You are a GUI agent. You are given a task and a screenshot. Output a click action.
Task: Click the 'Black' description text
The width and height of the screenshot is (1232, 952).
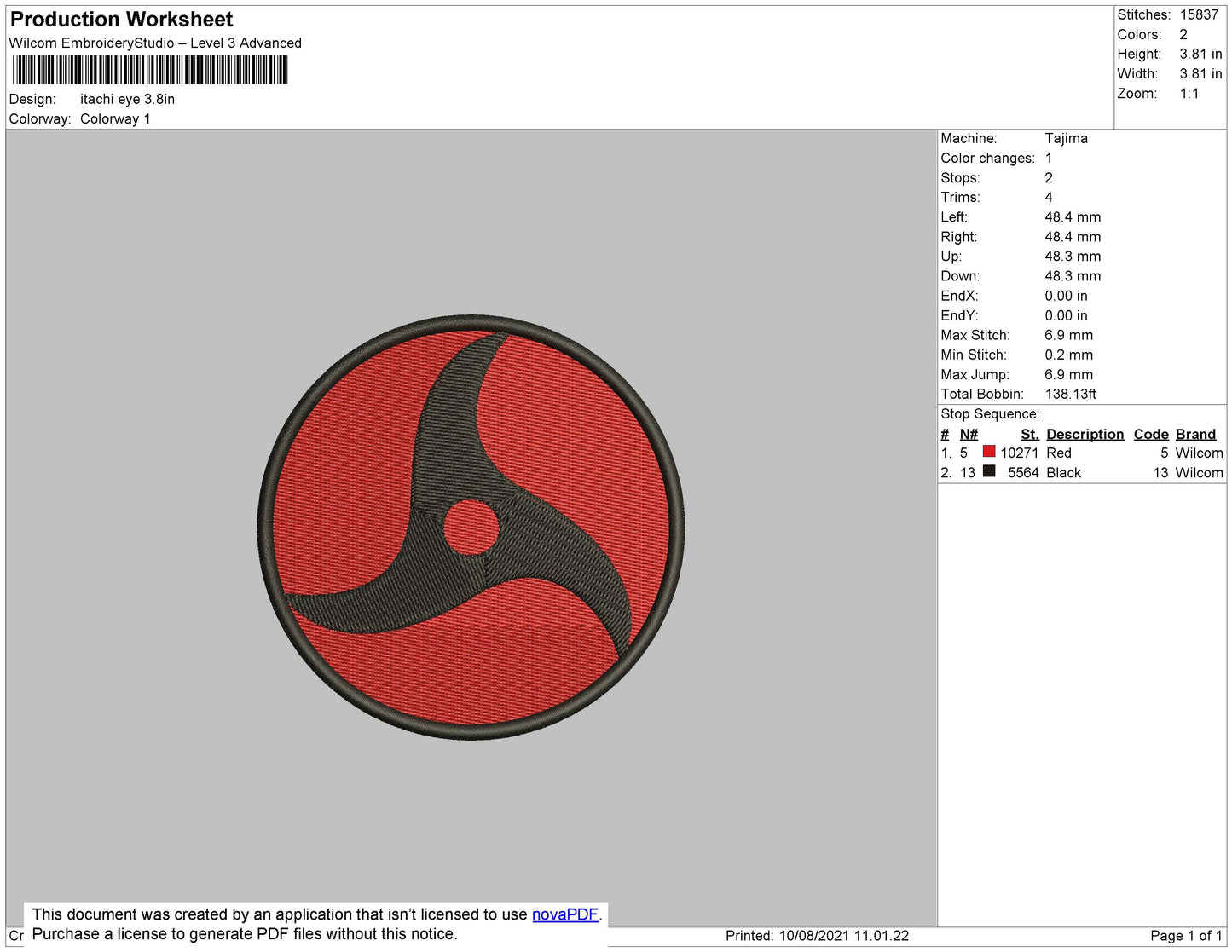[x=1064, y=473]
